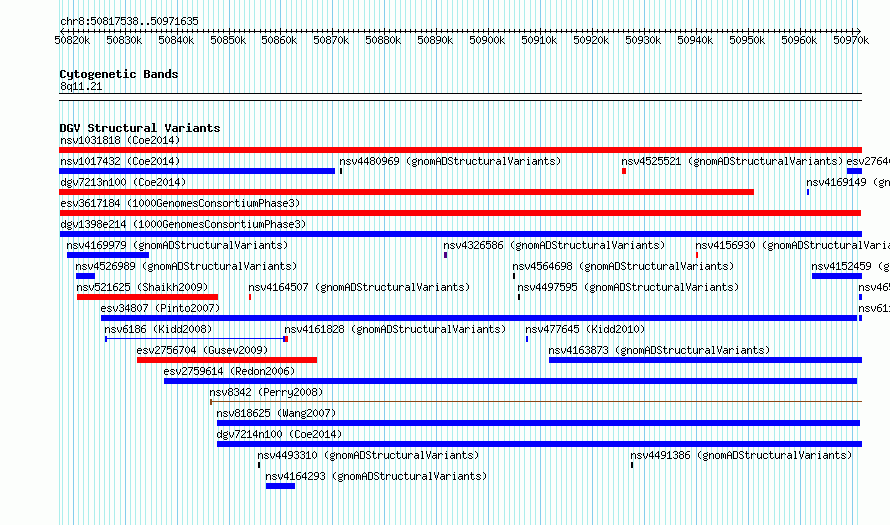Select the red nsv1031818 variant bar

(460, 150)
